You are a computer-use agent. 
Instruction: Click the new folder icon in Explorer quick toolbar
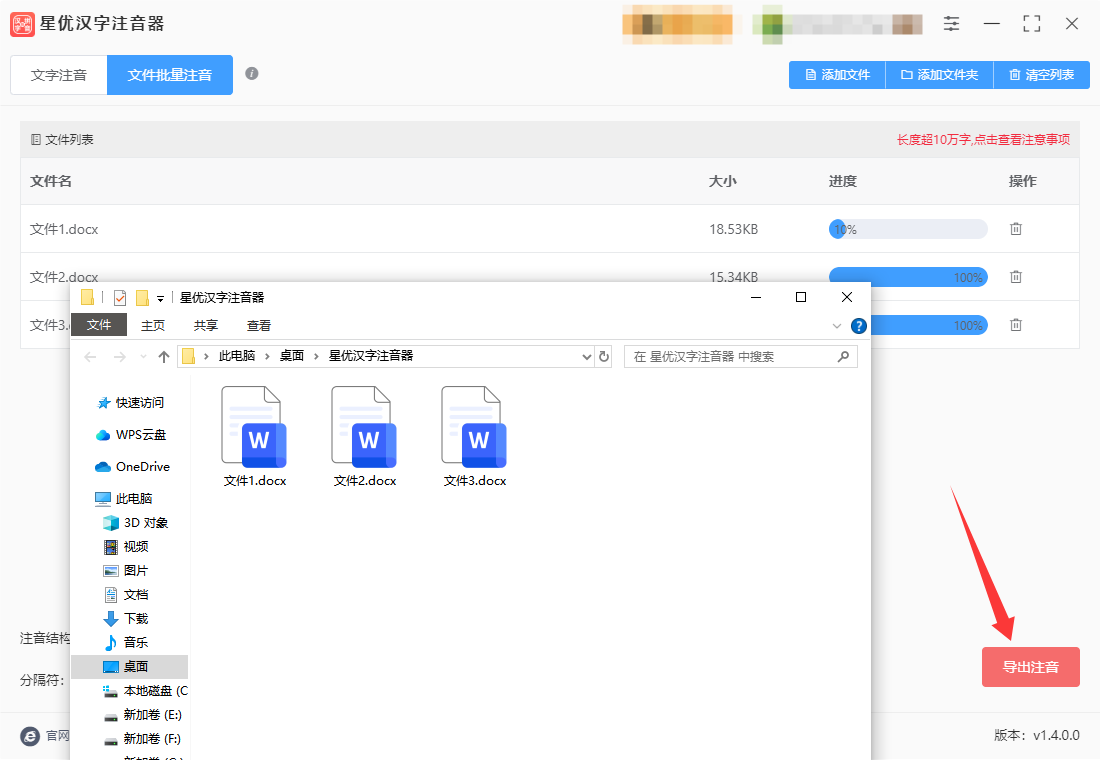[x=142, y=298]
